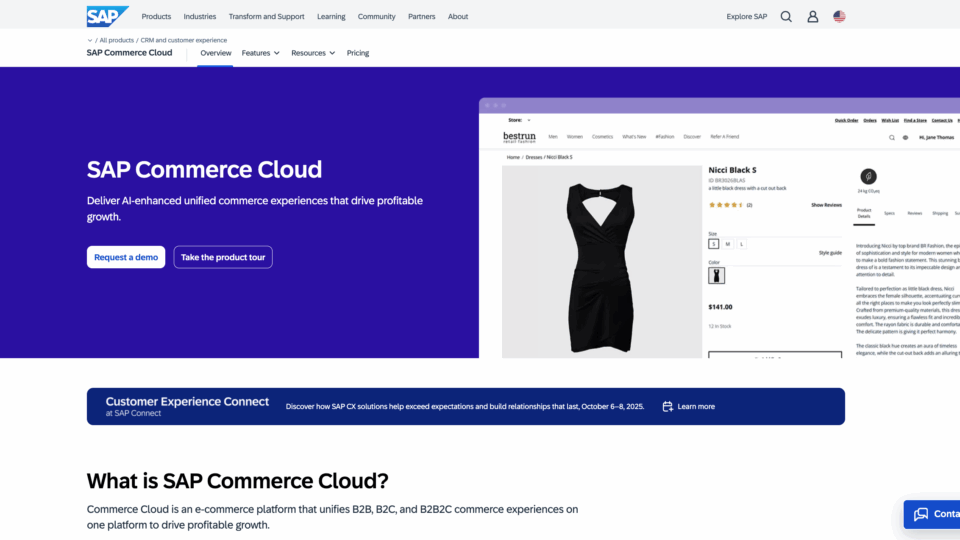The width and height of the screenshot is (960, 540).
Task: Select size S in product demo
Action: coord(713,244)
